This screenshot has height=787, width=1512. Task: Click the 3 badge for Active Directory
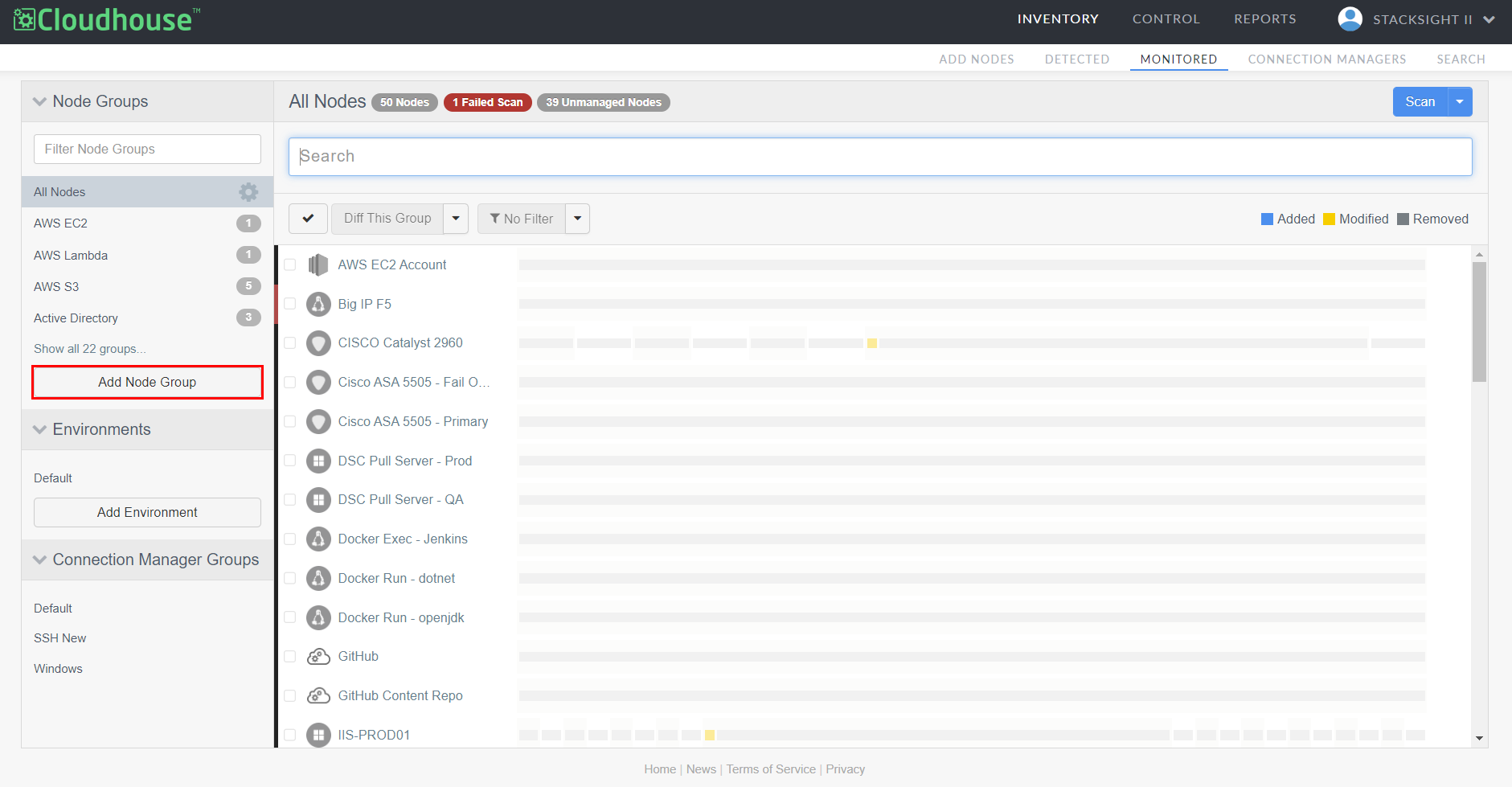click(248, 318)
